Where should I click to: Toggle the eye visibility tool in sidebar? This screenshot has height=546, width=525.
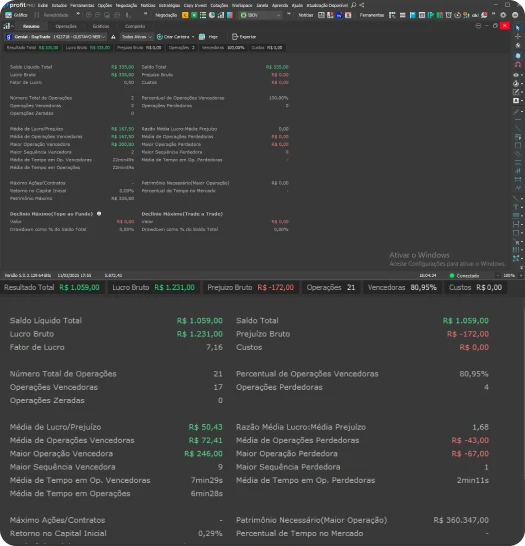pos(516,75)
